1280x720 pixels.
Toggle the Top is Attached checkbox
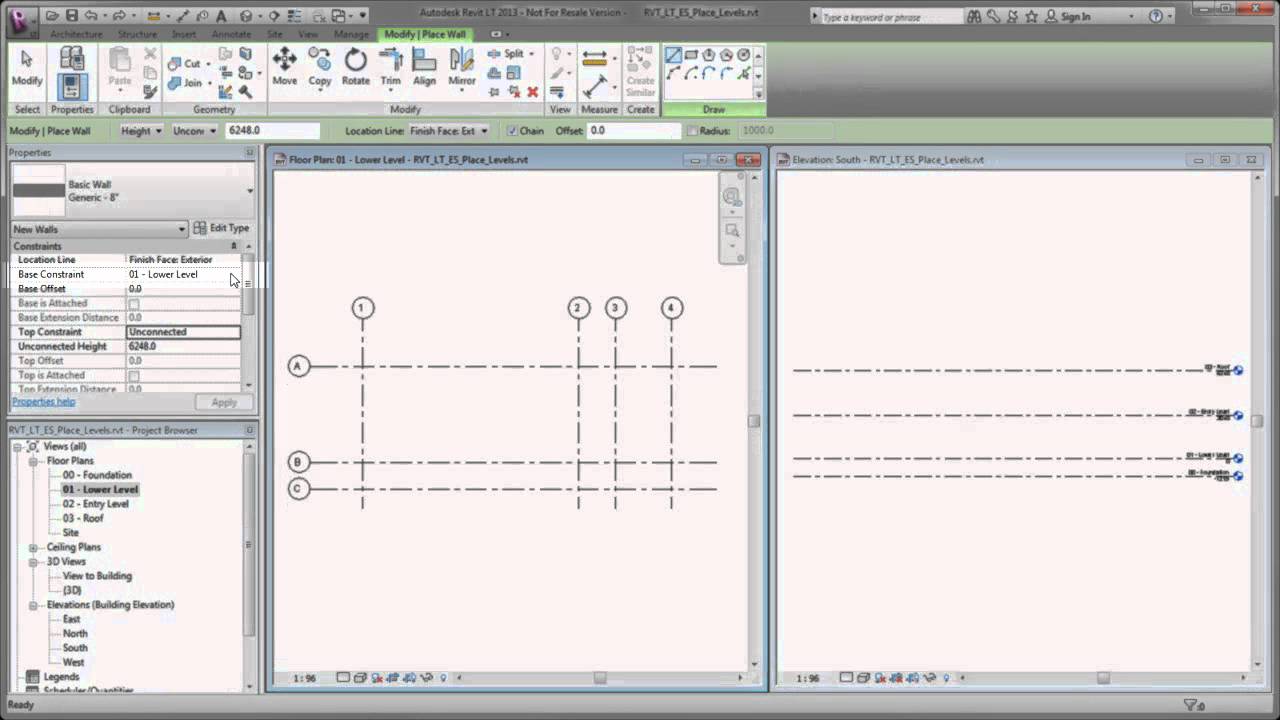click(x=134, y=376)
